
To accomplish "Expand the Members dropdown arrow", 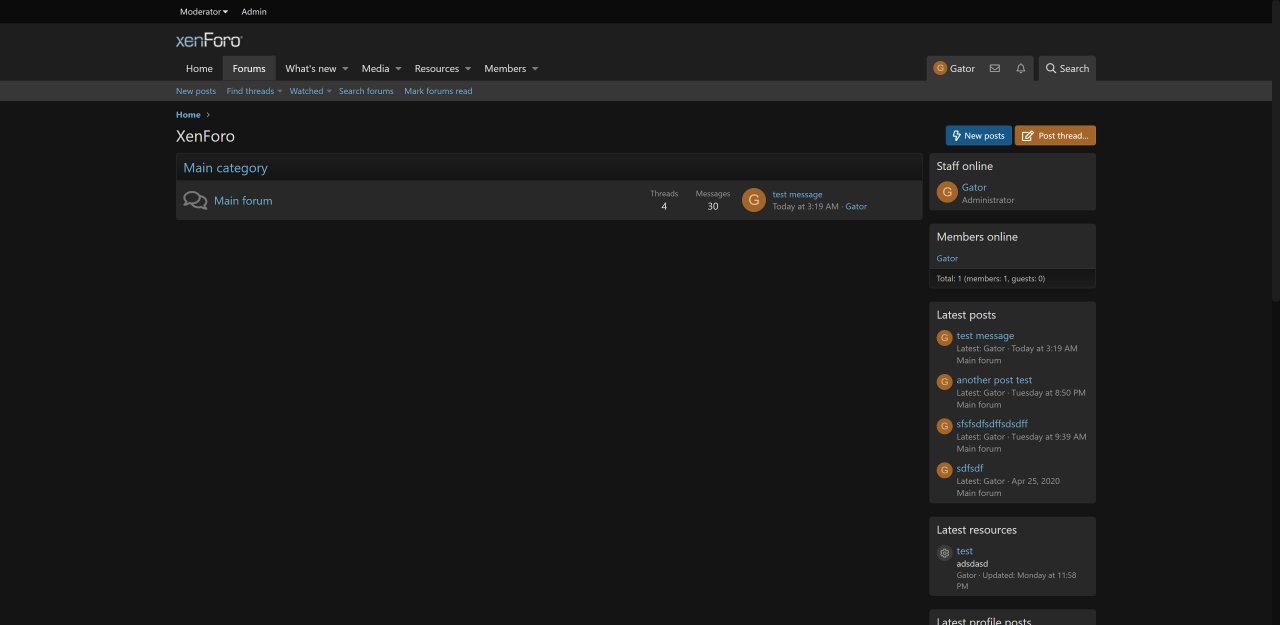I will pyautogui.click(x=535, y=69).
